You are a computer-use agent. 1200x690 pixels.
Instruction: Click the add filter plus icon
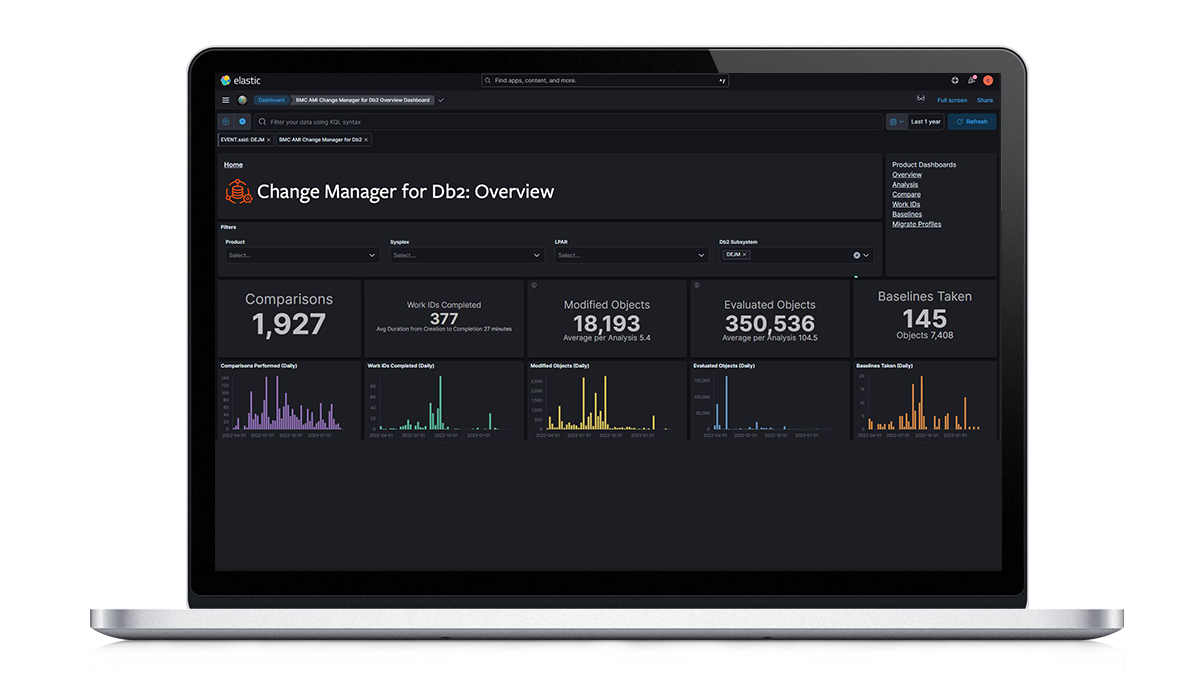point(242,121)
